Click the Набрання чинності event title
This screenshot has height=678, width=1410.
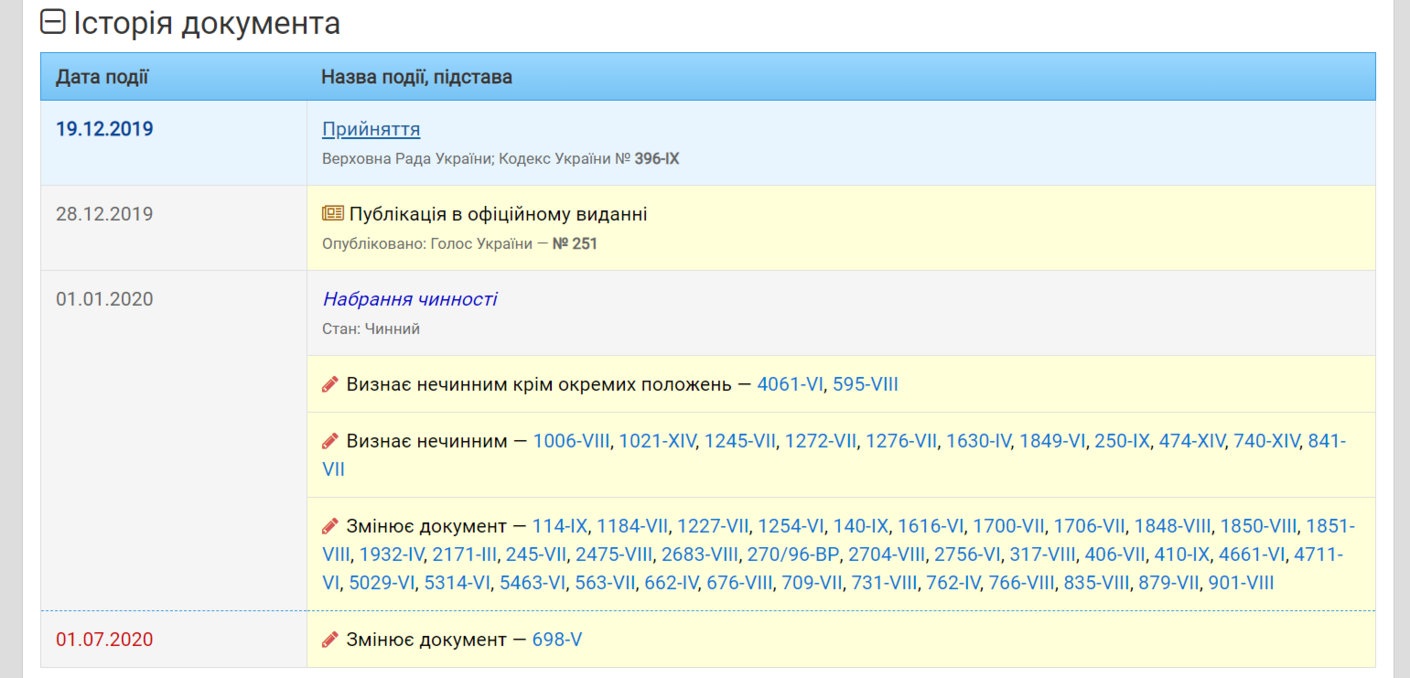pyautogui.click(x=409, y=299)
